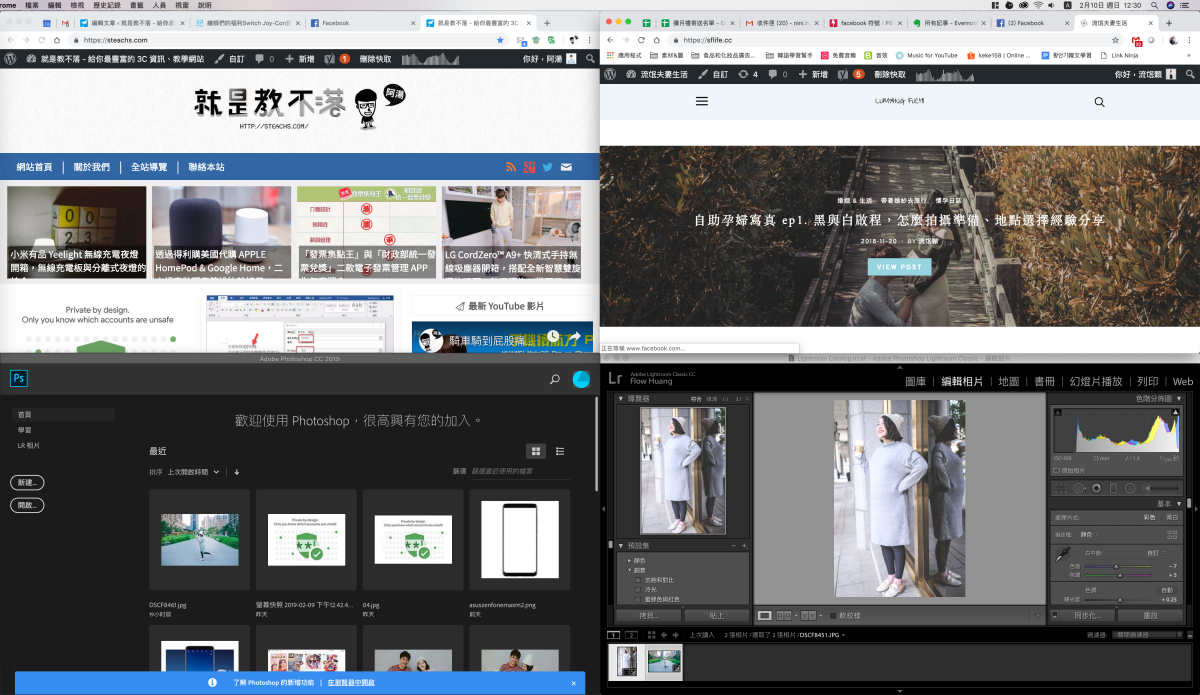Collapse the 預設集 presets panel
This screenshot has width=1200, height=695.
620,546
